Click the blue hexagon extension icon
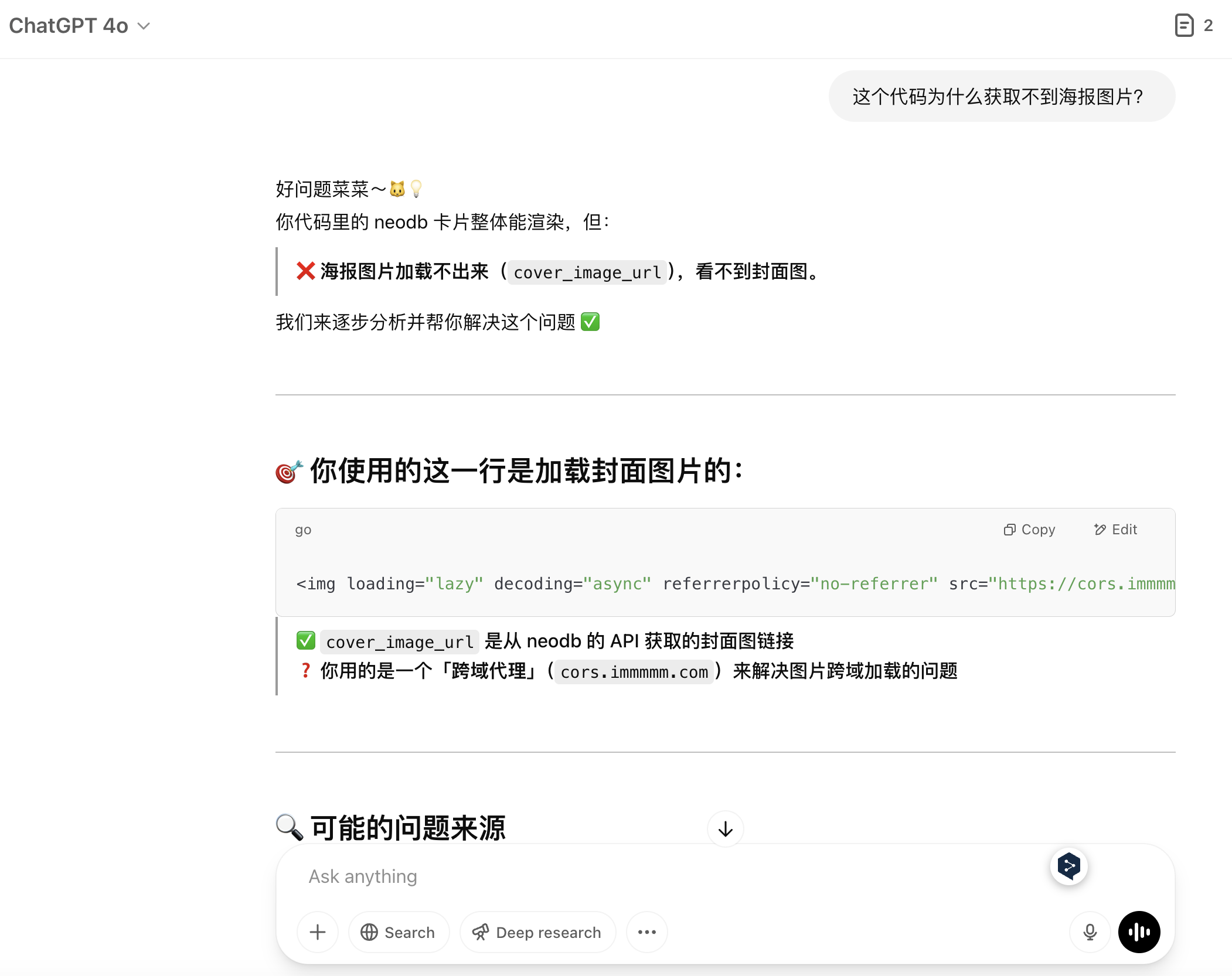The width and height of the screenshot is (1232, 976). pyautogui.click(x=1069, y=866)
